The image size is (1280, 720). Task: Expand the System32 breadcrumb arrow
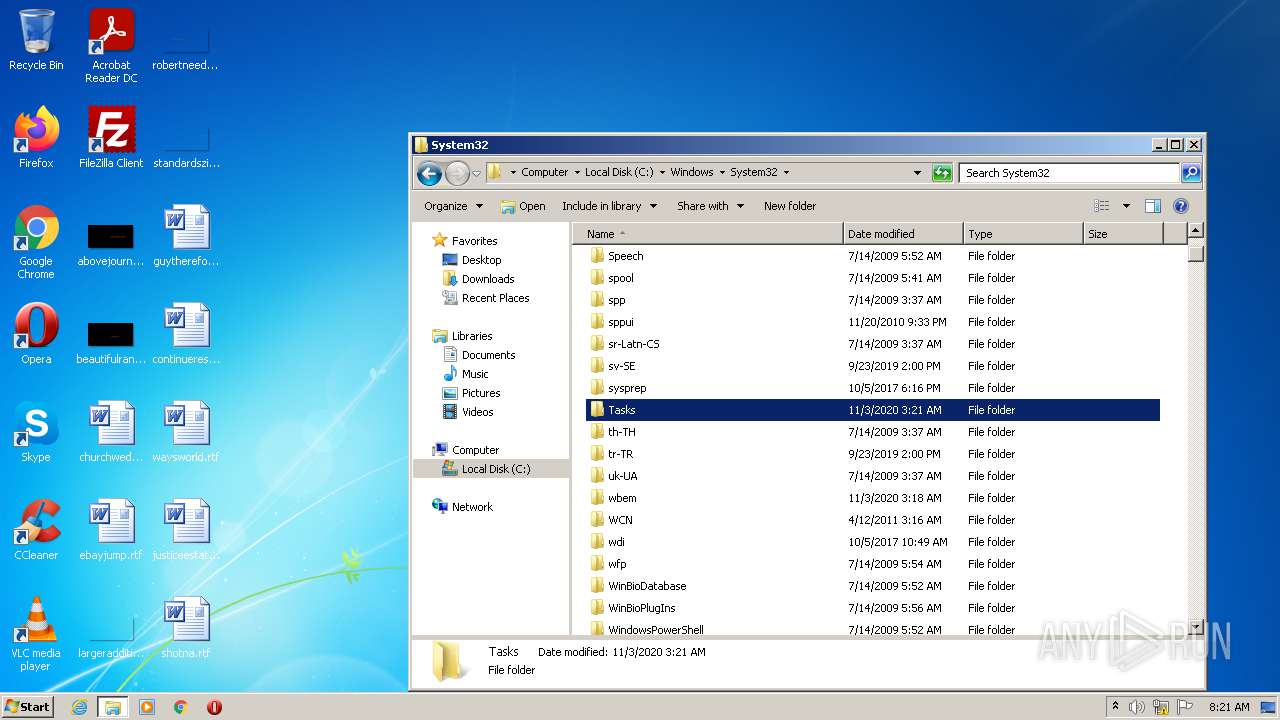pos(786,173)
